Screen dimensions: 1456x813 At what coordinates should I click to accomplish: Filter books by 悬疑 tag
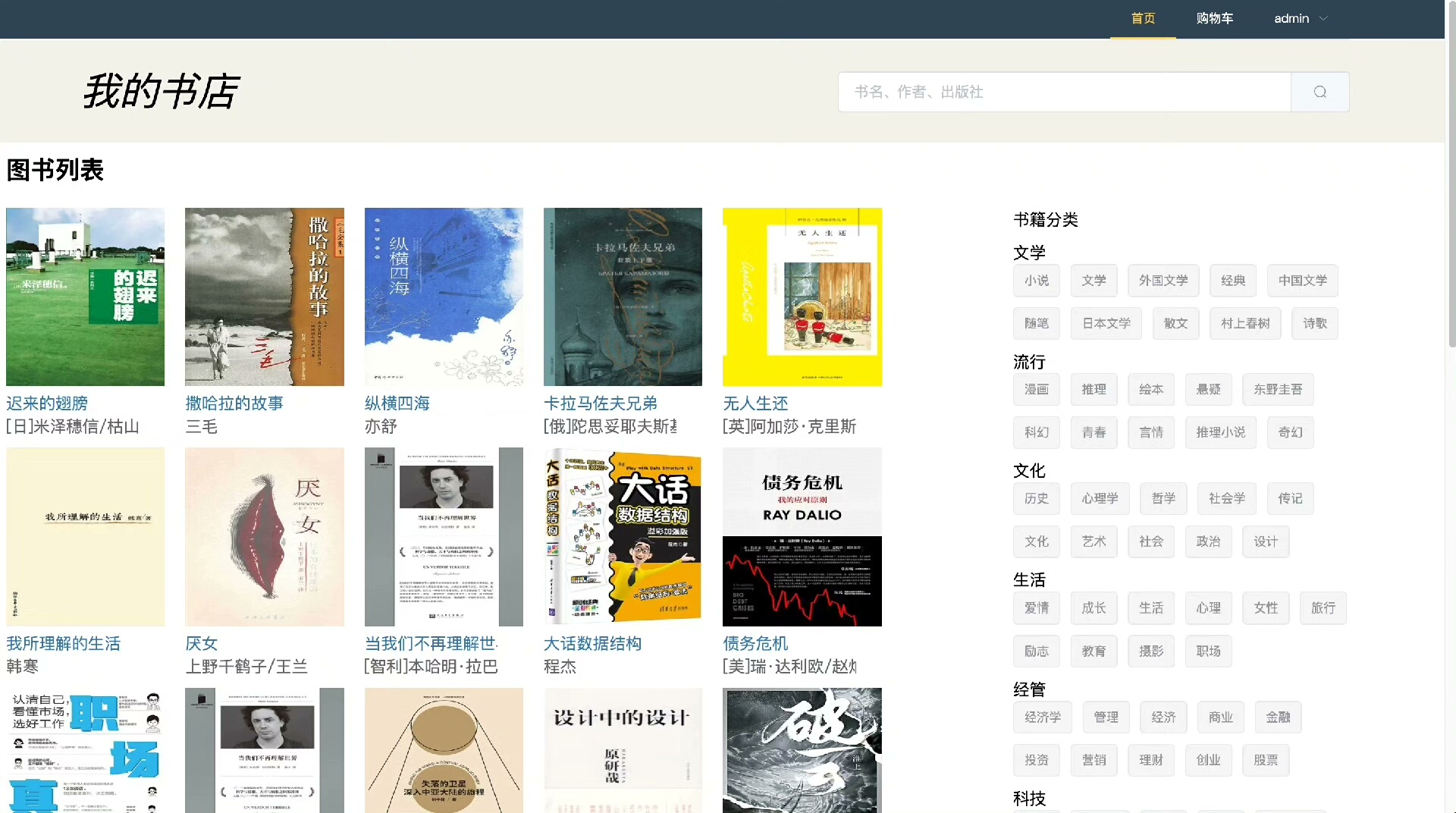click(x=1209, y=390)
